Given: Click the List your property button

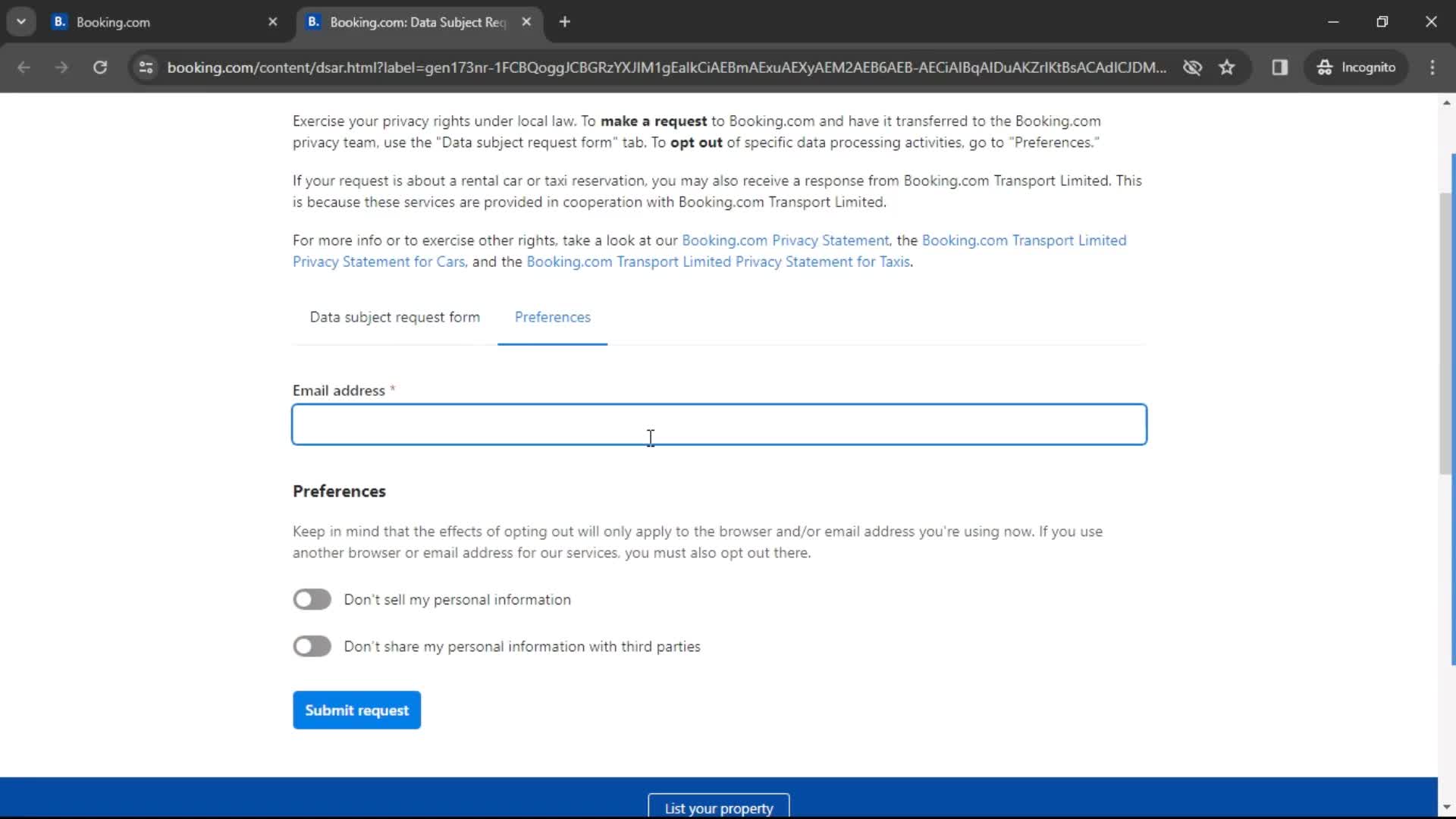Looking at the screenshot, I should (719, 808).
